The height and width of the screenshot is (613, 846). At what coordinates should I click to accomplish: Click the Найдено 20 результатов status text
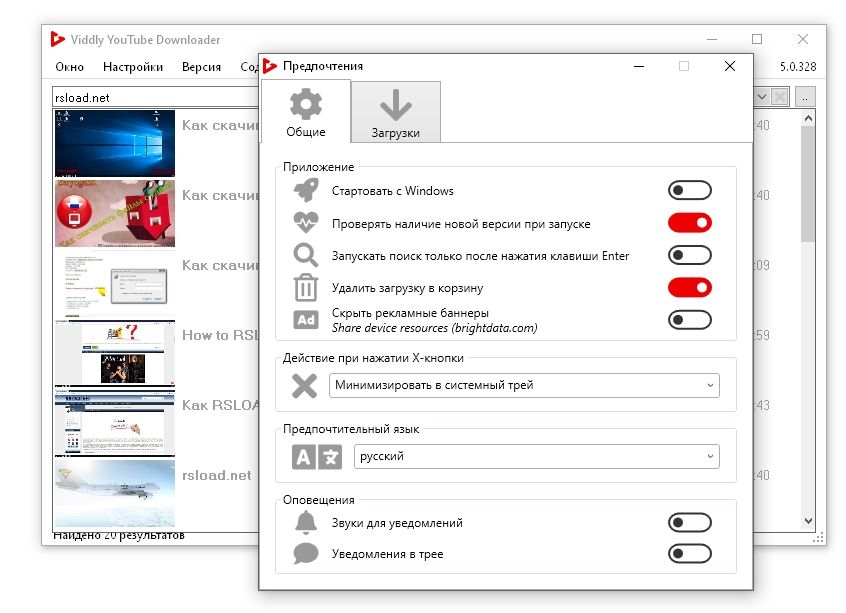tap(119, 535)
